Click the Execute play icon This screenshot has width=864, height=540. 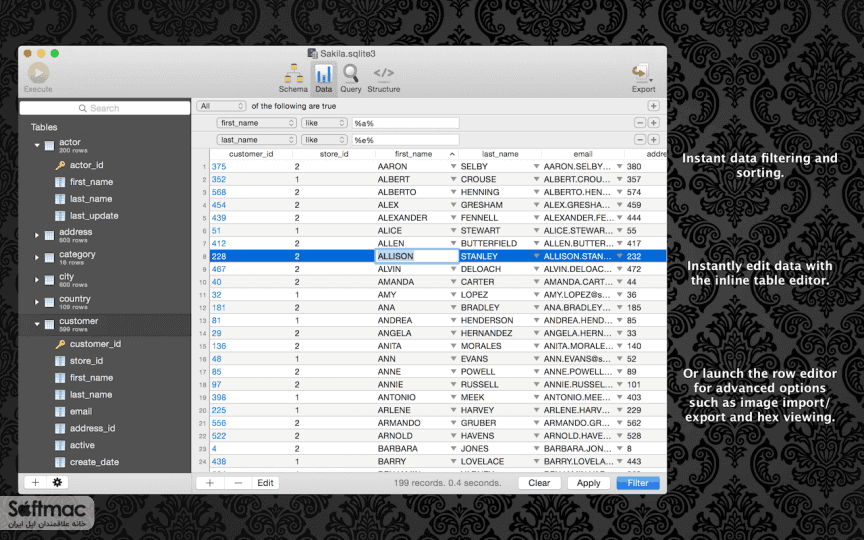[38, 73]
